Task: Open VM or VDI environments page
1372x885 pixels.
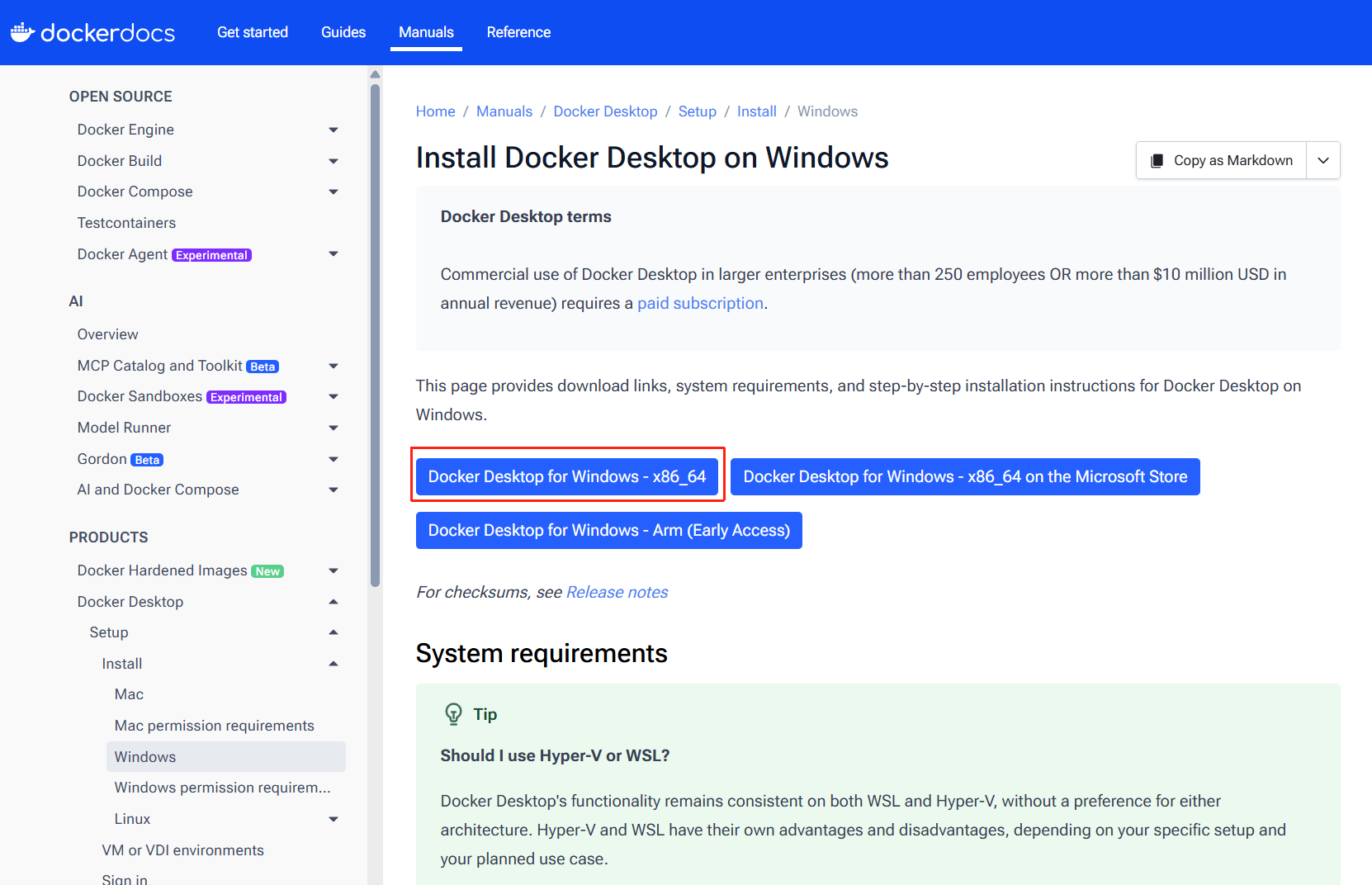Action: [182, 850]
